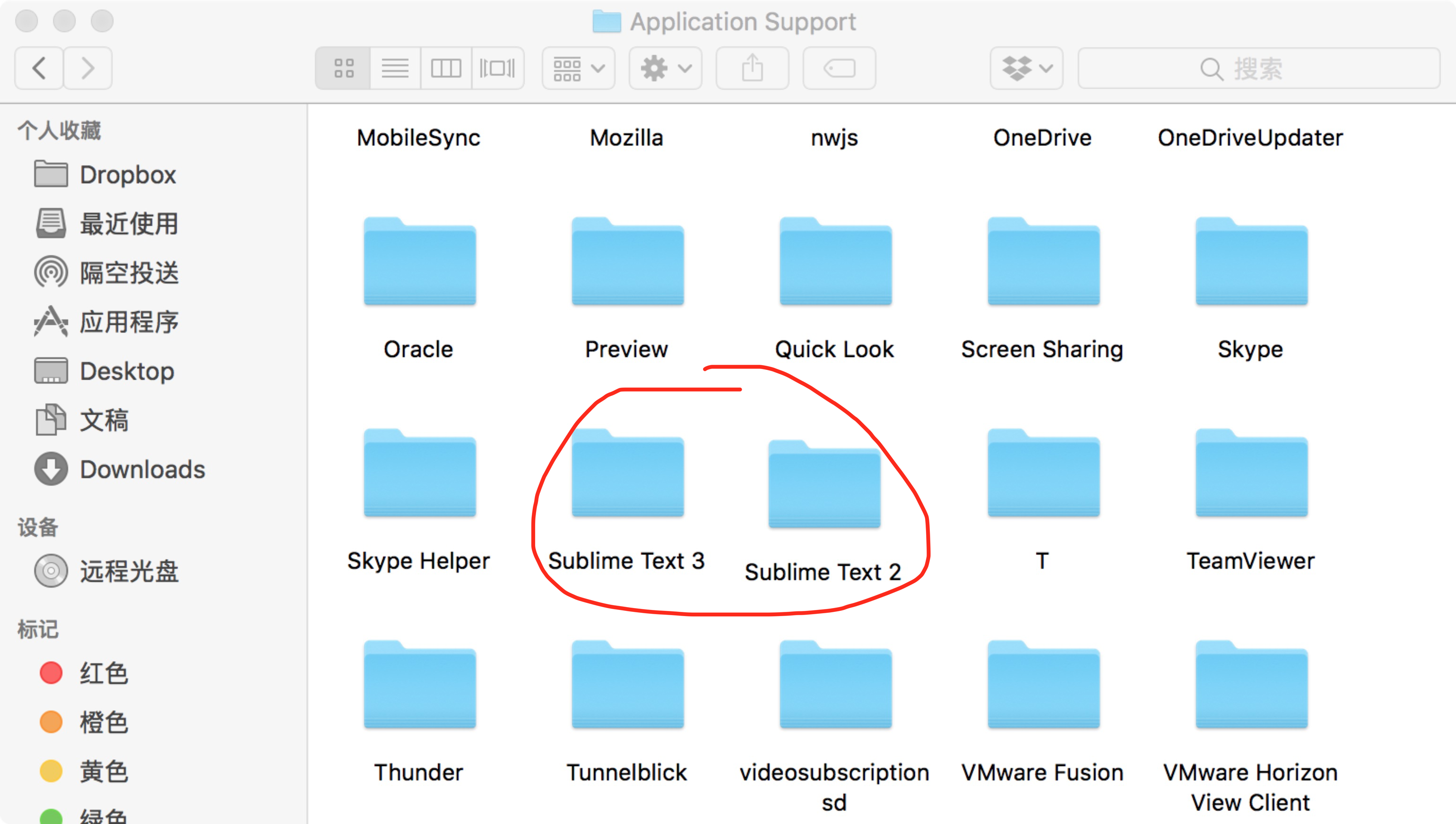1456x824 pixels.
Task: Click the 设备 sidebar section header
Action: click(38, 527)
